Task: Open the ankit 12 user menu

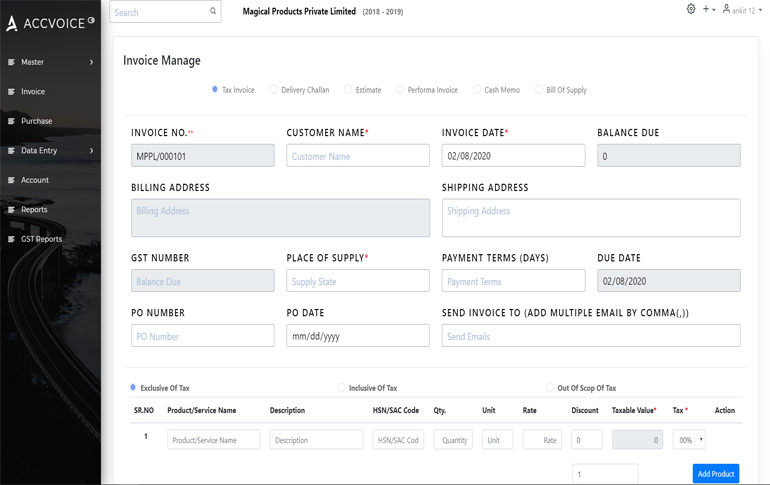Action: (743, 10)
